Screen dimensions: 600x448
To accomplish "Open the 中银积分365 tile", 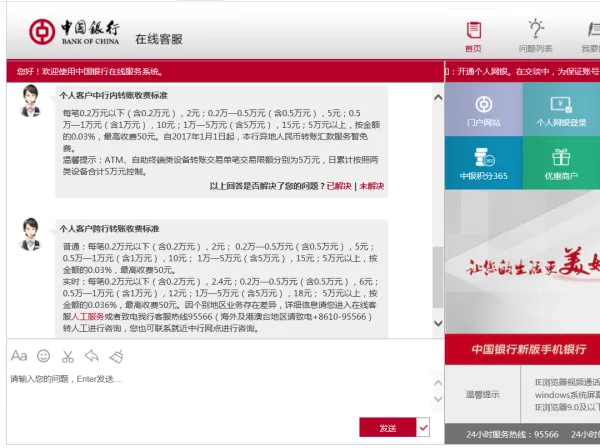I will 484,163.
